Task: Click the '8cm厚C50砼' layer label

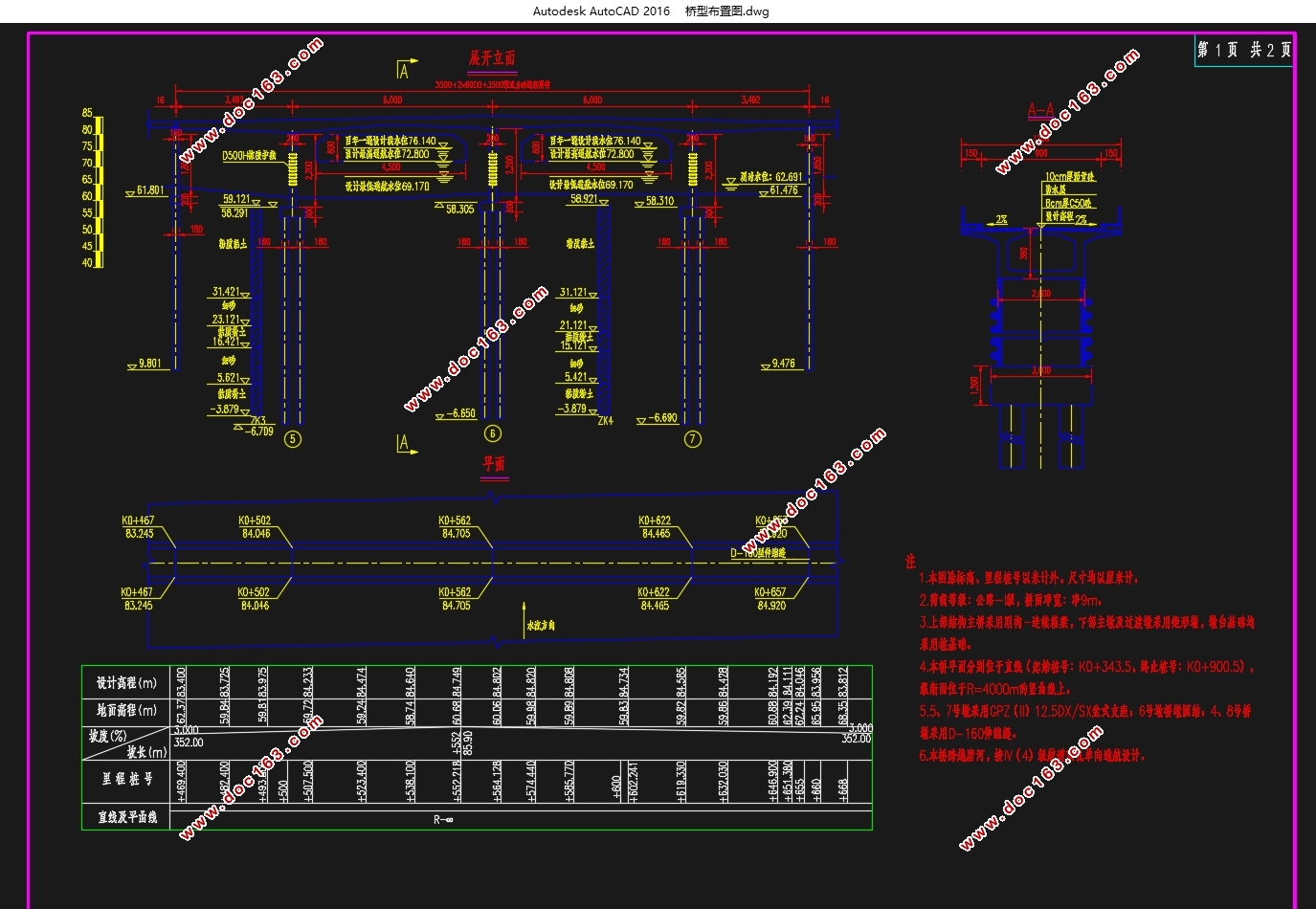Action: tap(1068, 204)
